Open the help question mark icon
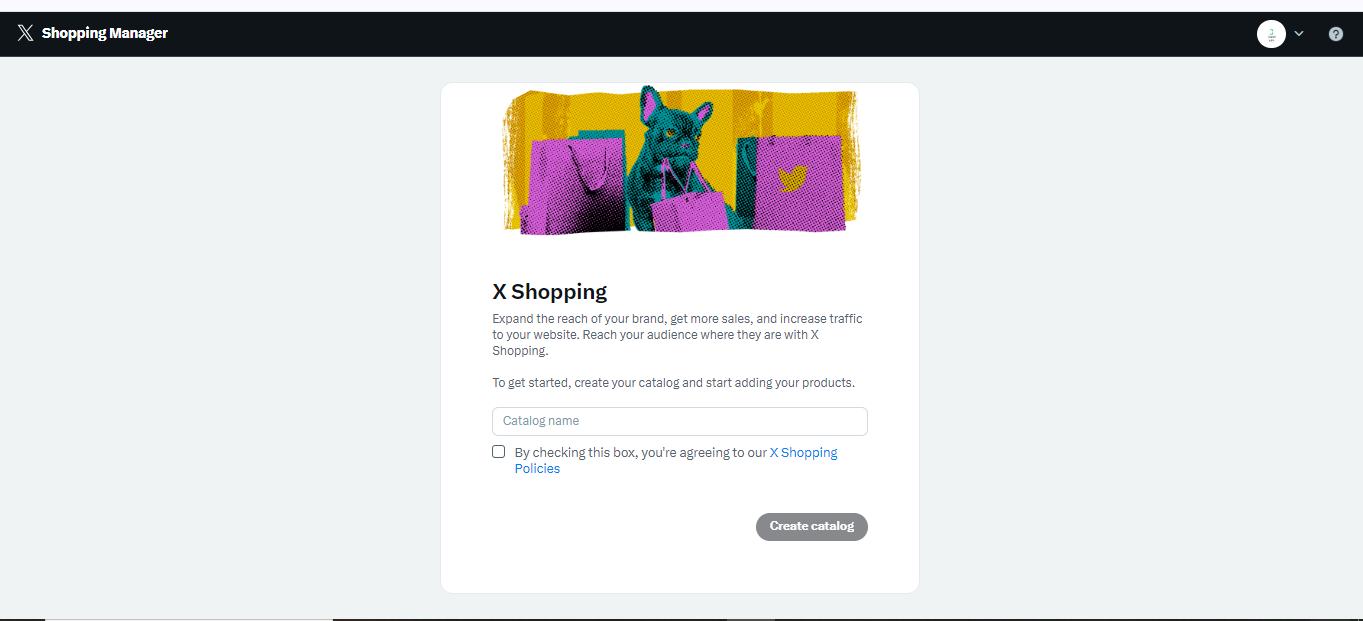The width and height of the screenshot is (1363, 621). tap(1336, 34)
